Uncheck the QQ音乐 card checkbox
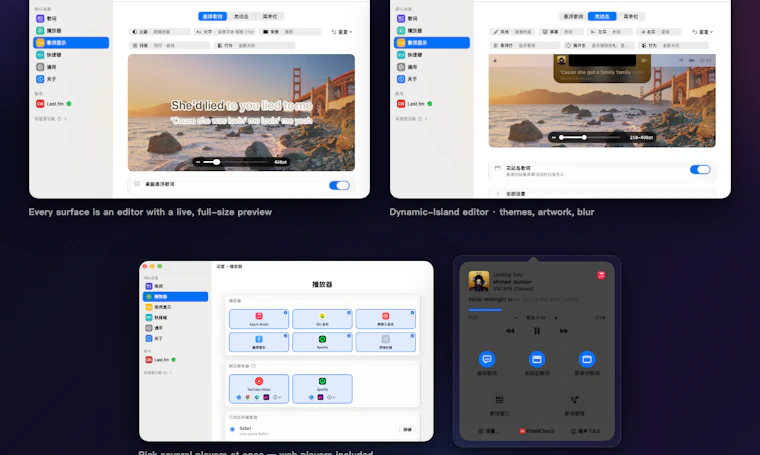760x455 pixels. [349, 313]
